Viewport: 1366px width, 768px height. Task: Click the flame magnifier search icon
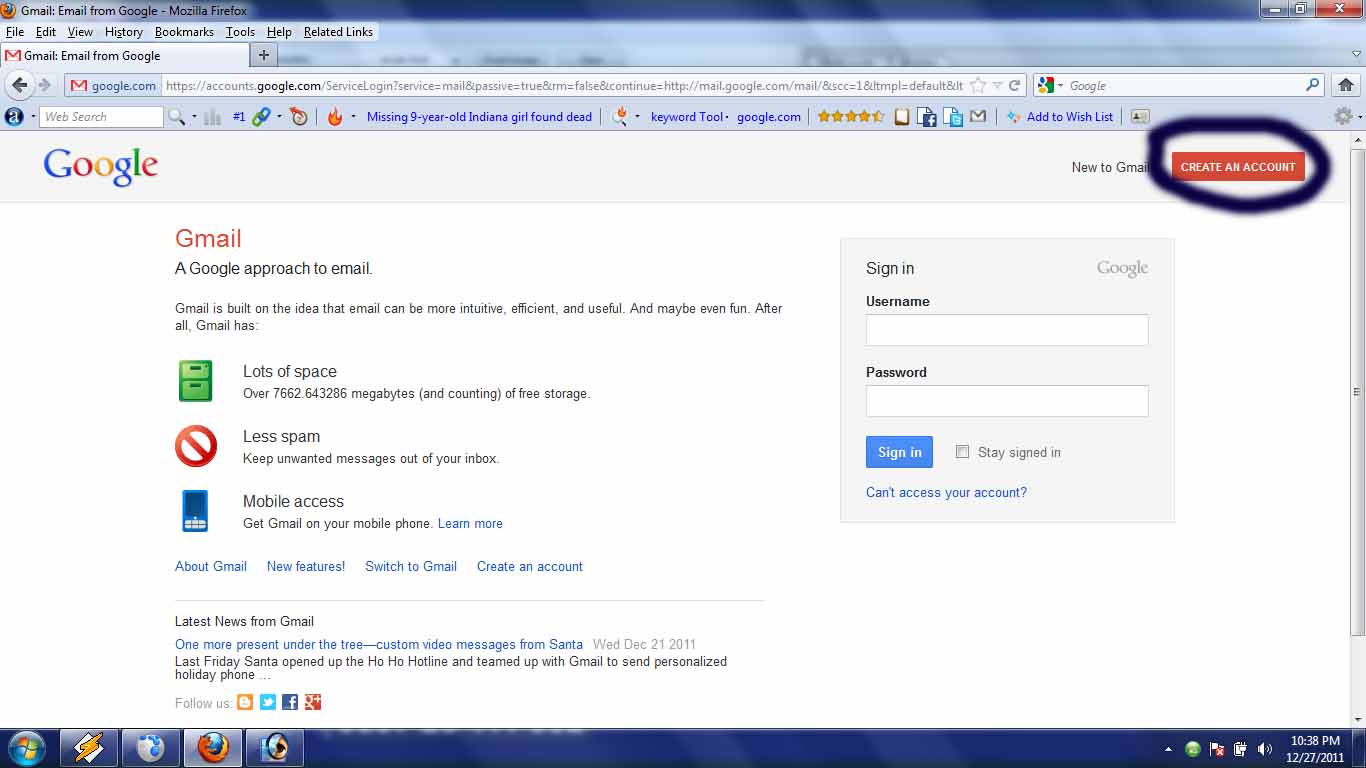[620, 117]
